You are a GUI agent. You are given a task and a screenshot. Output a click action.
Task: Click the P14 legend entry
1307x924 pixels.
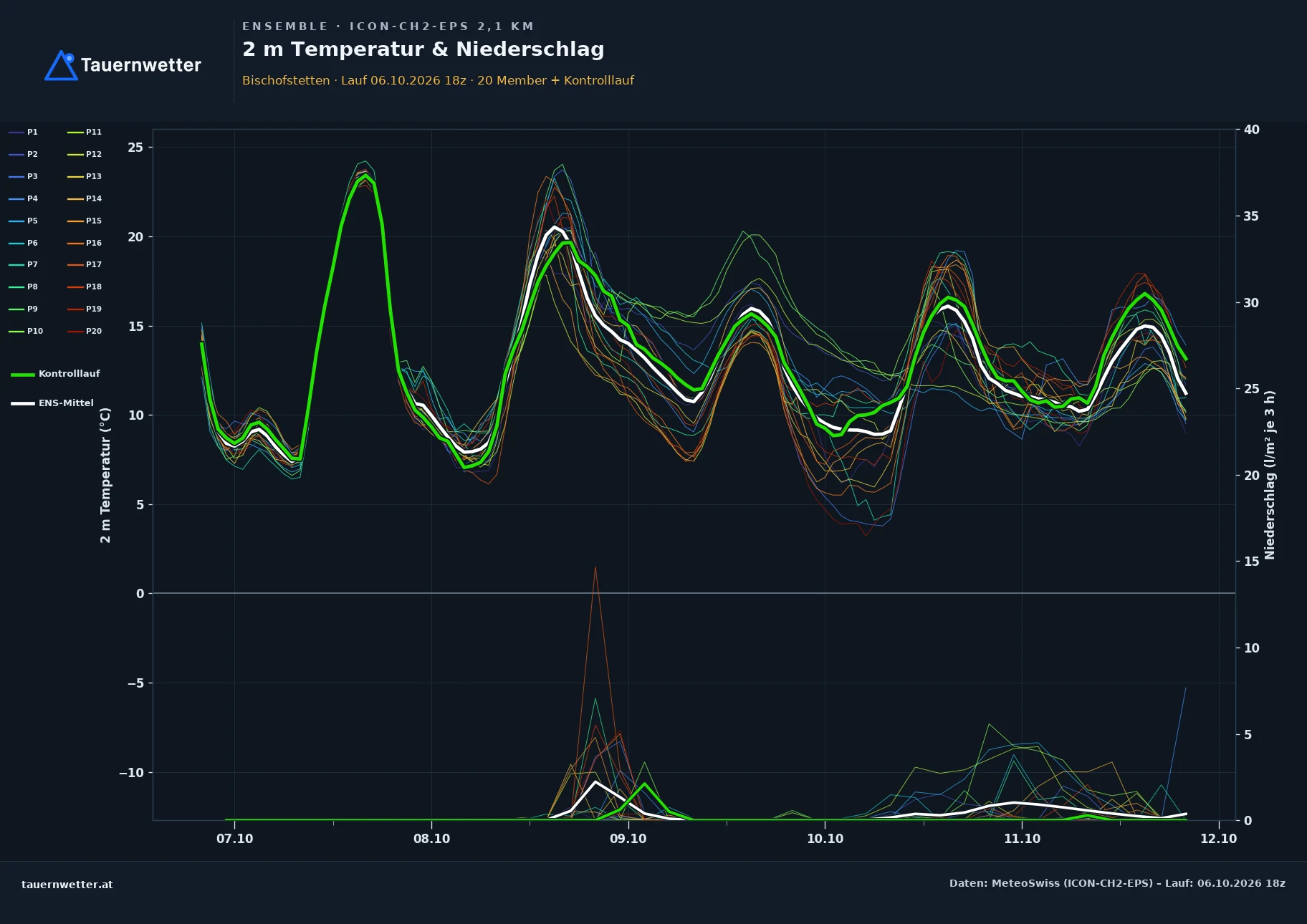coord(85,198)
